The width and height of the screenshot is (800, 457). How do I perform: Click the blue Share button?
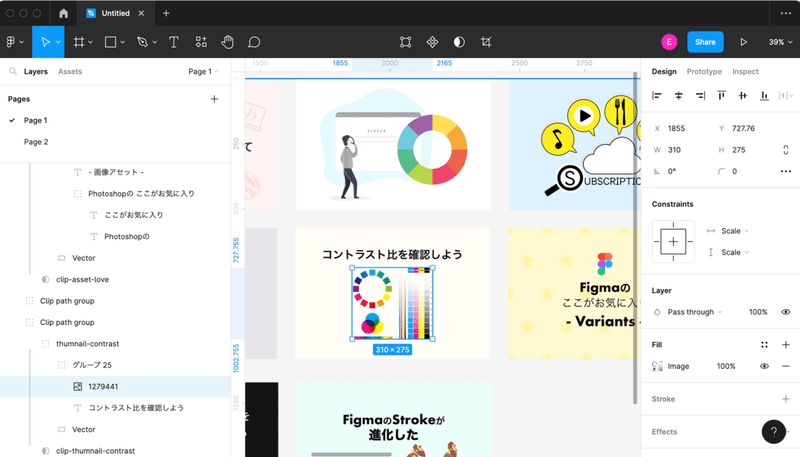click(705, 42)
